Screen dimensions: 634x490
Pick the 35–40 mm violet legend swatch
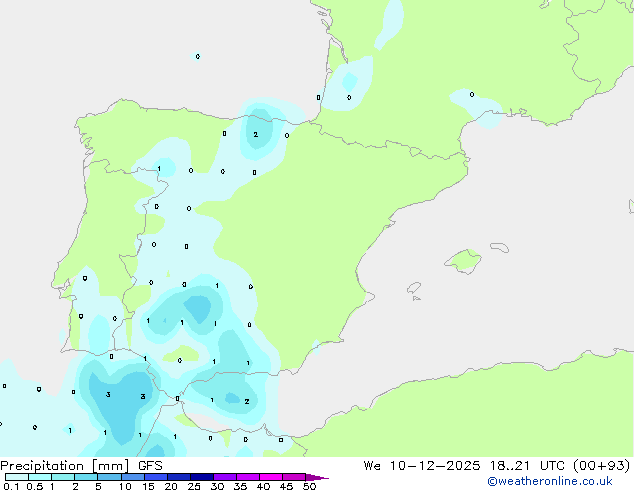click(248, 477)
